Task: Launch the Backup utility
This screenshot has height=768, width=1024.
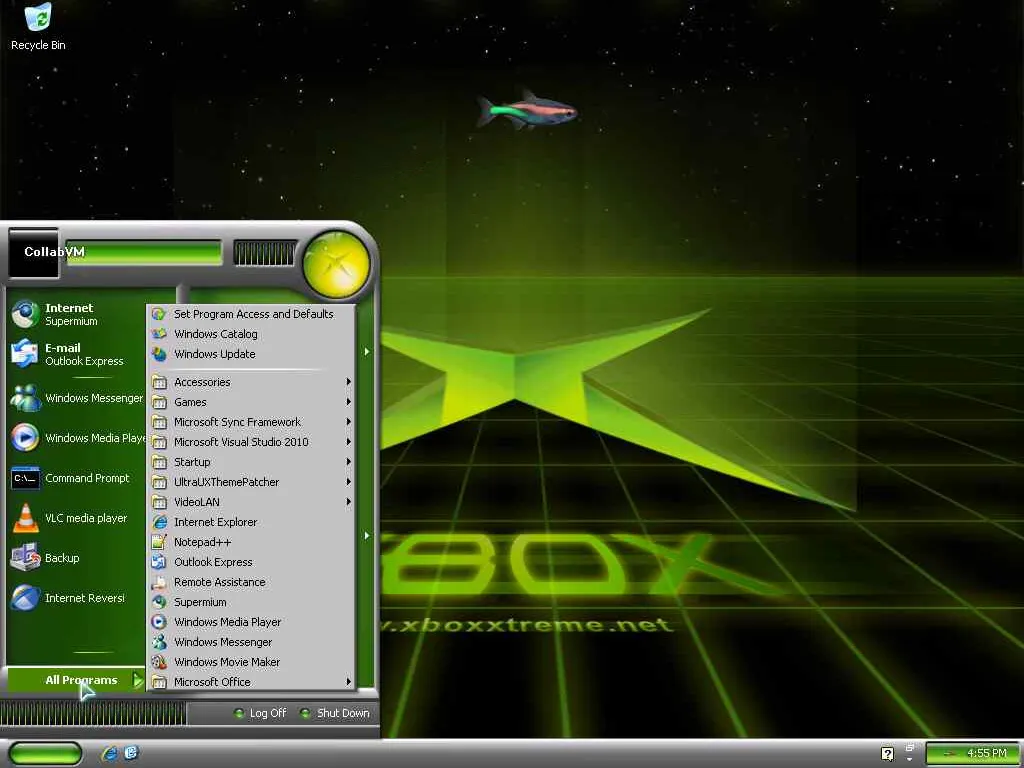Action: 76,558
